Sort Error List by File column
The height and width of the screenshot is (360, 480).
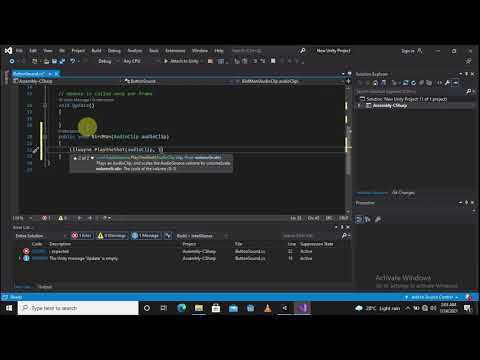[238, 244]
